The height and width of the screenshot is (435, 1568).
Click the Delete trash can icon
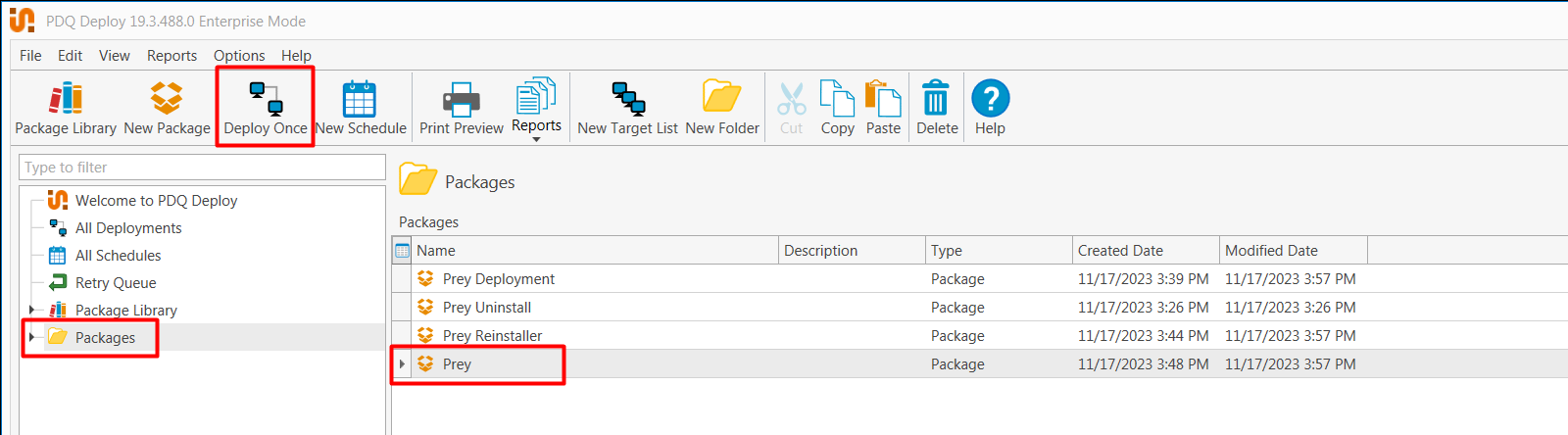coord(937,99)
